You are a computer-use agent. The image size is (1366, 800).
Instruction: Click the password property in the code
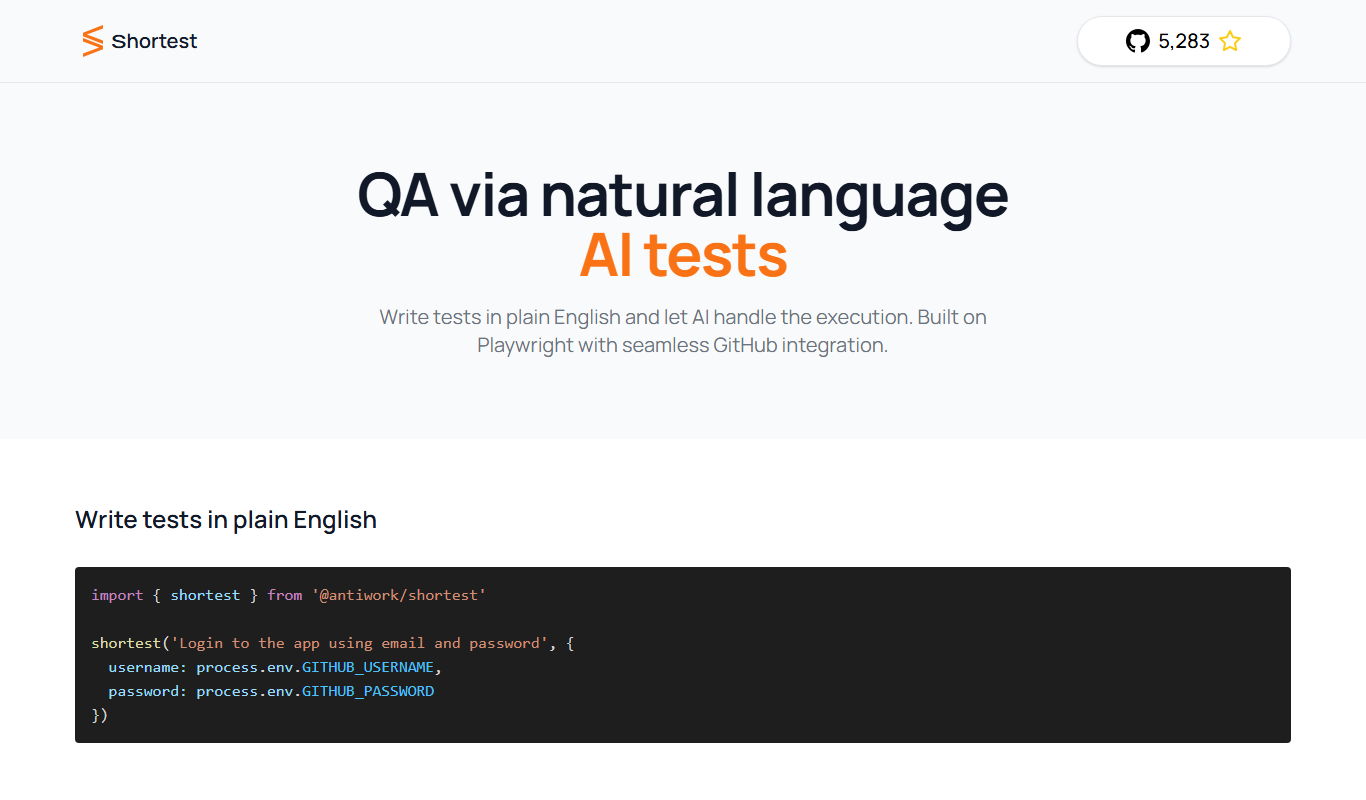(147, 691)
